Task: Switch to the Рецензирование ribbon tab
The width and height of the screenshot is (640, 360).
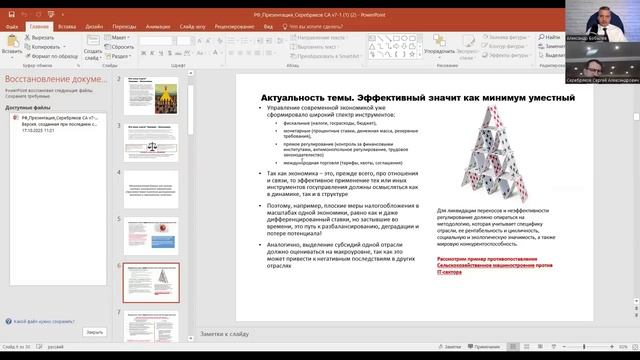Action: [234, 27]
